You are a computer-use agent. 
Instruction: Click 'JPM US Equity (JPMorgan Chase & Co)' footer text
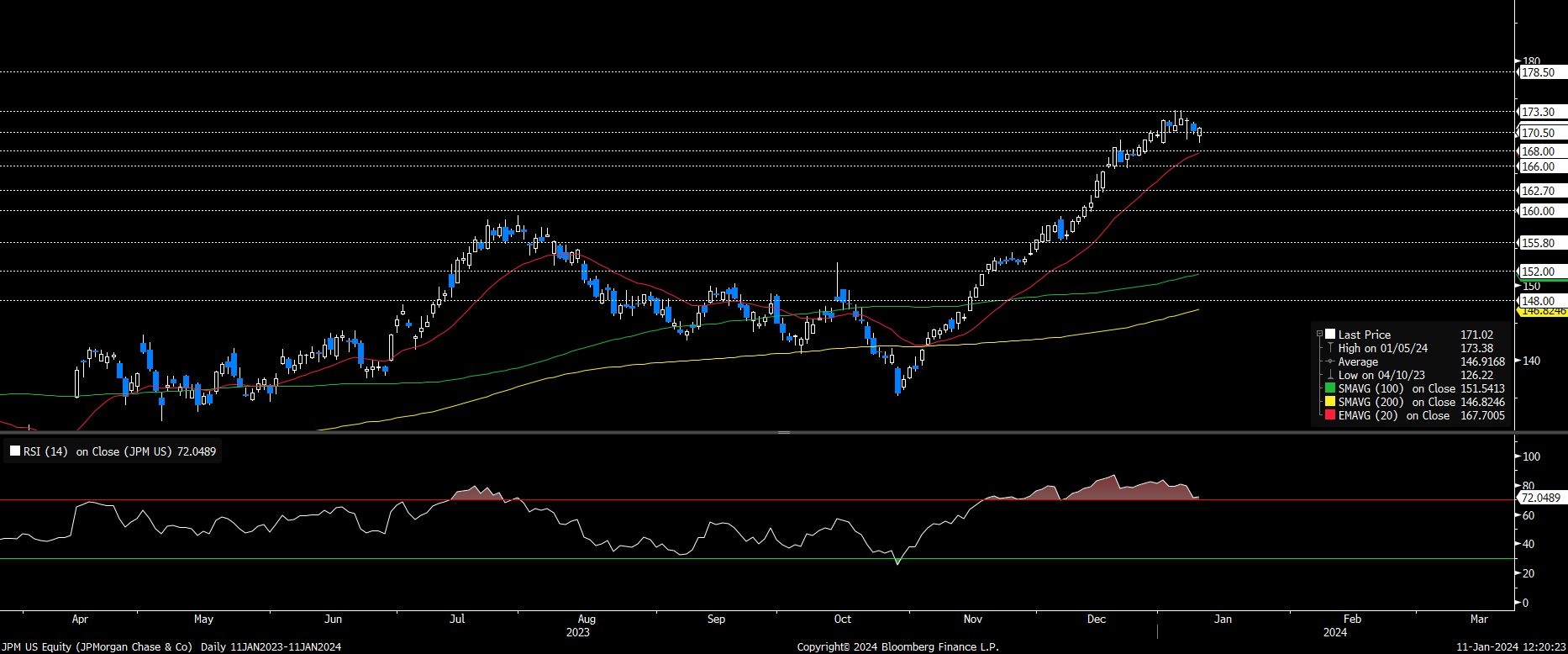97,646
